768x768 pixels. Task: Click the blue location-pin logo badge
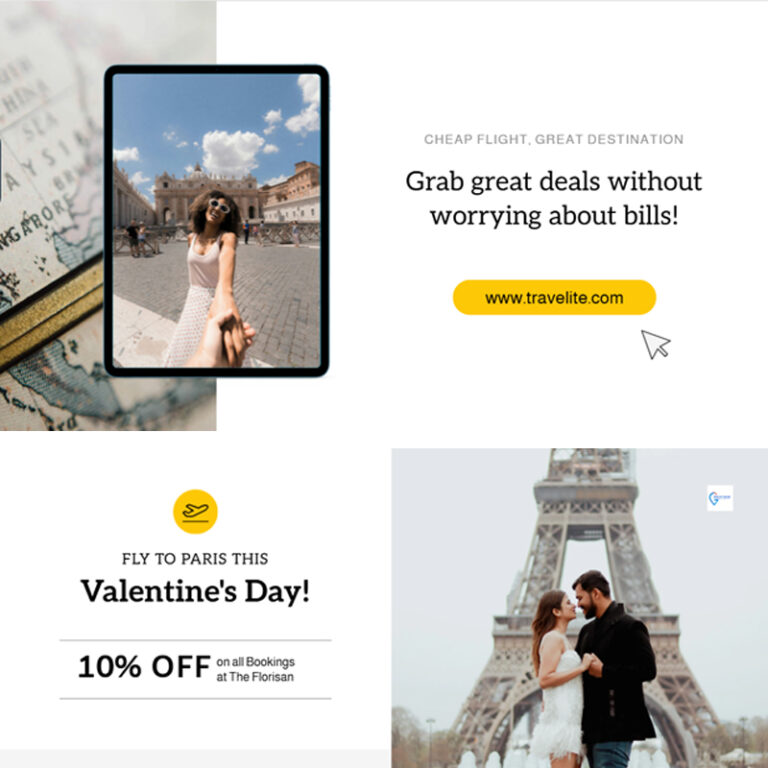click(720, 498)
